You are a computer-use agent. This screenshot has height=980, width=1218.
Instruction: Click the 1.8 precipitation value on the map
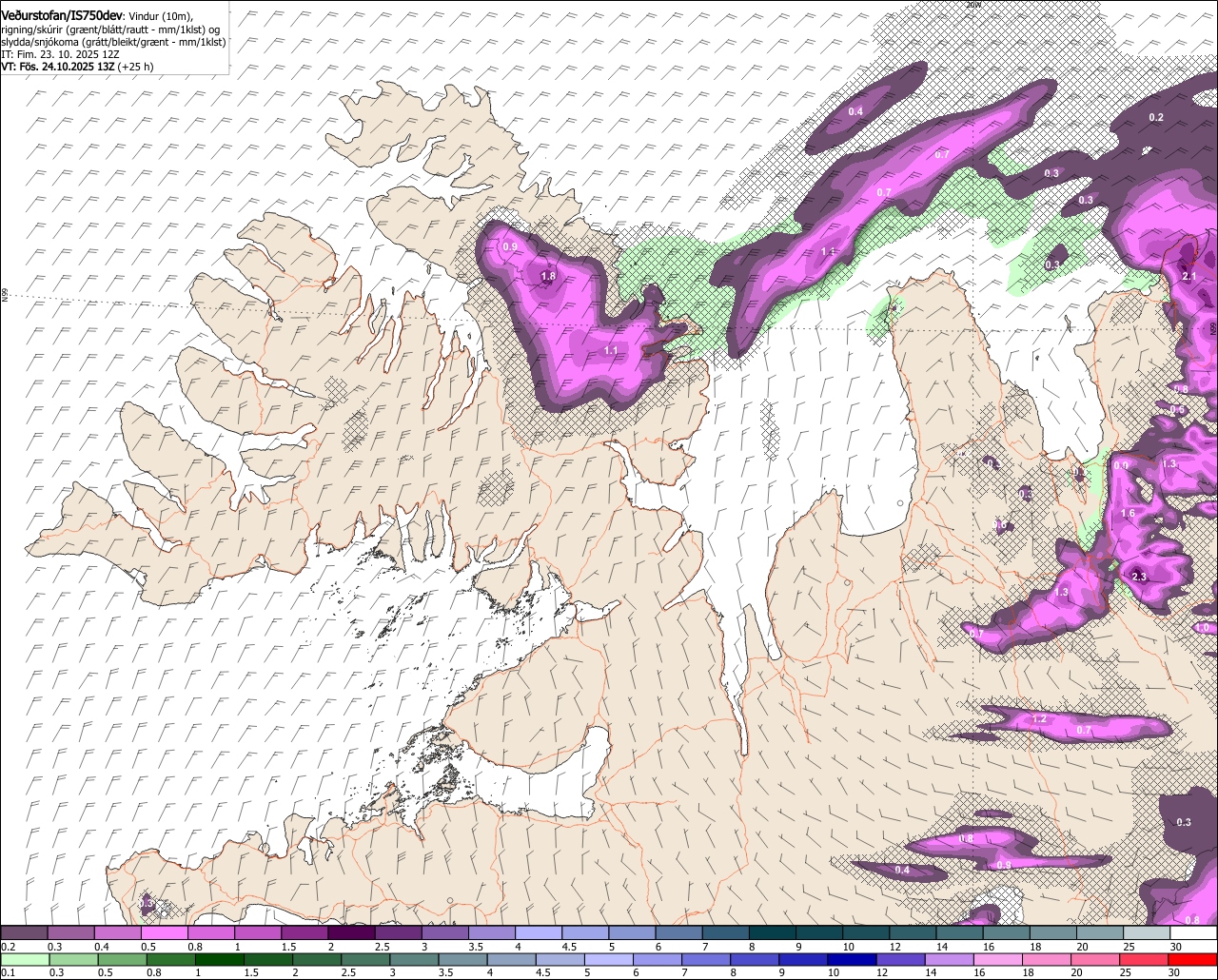click(548, 277)
